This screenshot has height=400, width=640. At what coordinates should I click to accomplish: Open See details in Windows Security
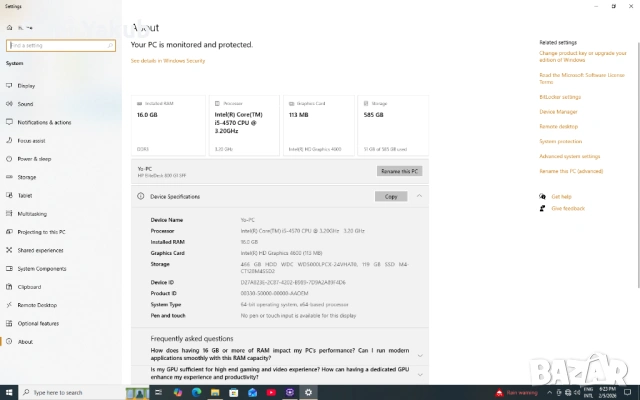click(168, 61)
